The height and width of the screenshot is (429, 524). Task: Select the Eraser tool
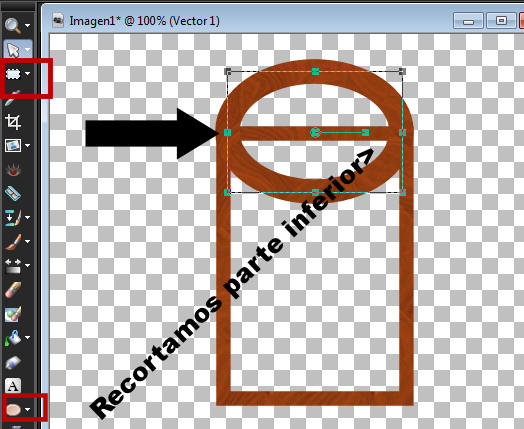(13, 290)
